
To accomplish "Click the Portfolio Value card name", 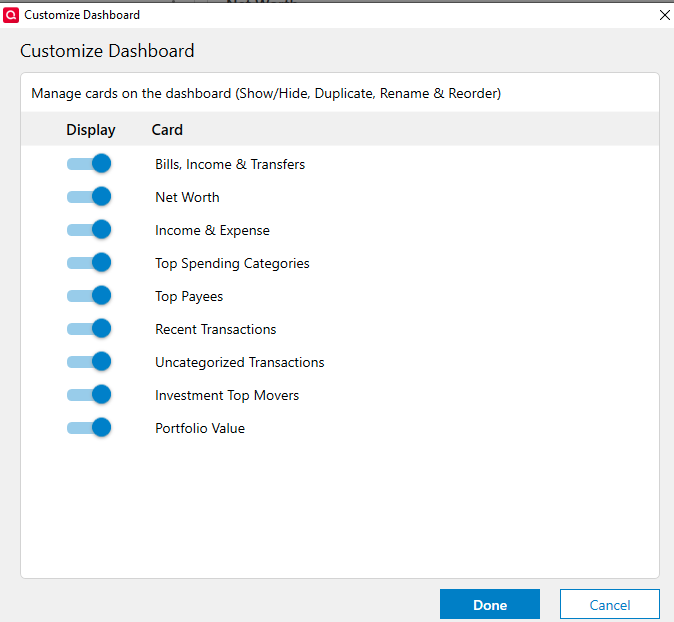I will [x=200, y=428].
